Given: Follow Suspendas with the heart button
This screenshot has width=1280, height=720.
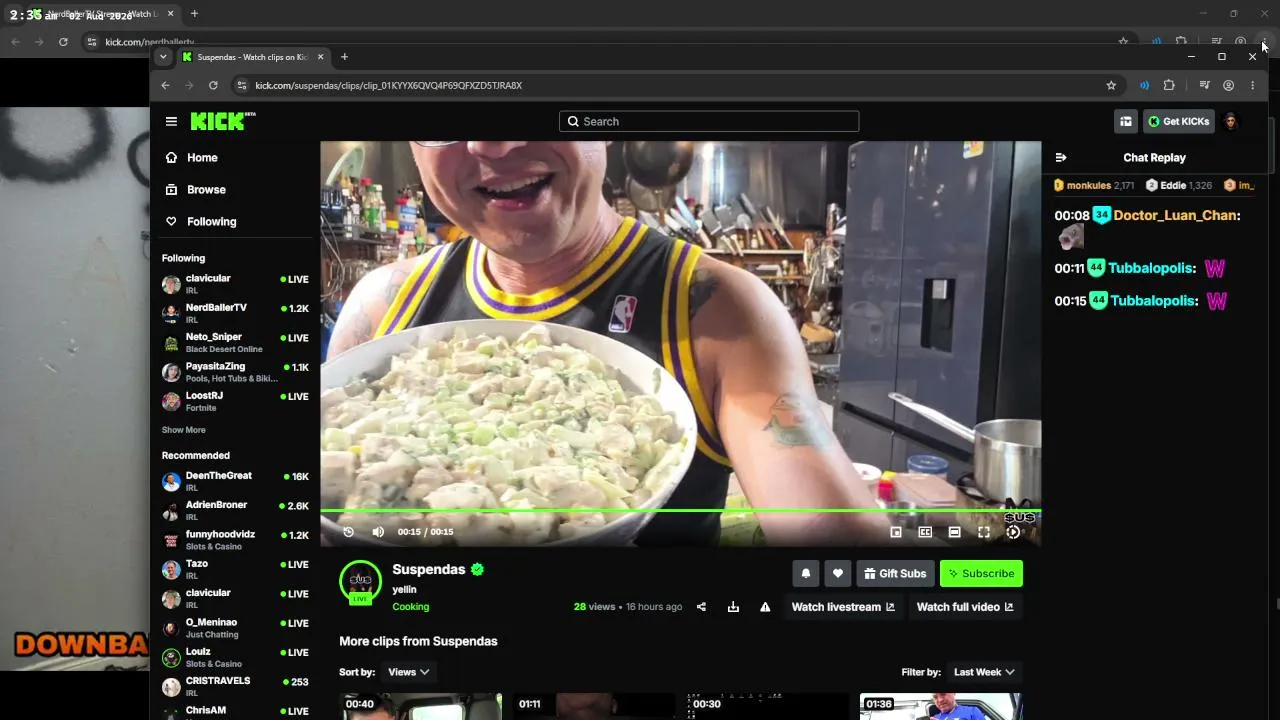Looking at the screenshot, I should tap(838, 573).
